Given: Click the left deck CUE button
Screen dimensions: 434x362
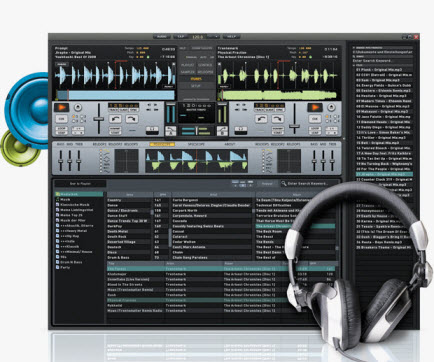Looking at the screenshot, I should [x=61, y=119].
